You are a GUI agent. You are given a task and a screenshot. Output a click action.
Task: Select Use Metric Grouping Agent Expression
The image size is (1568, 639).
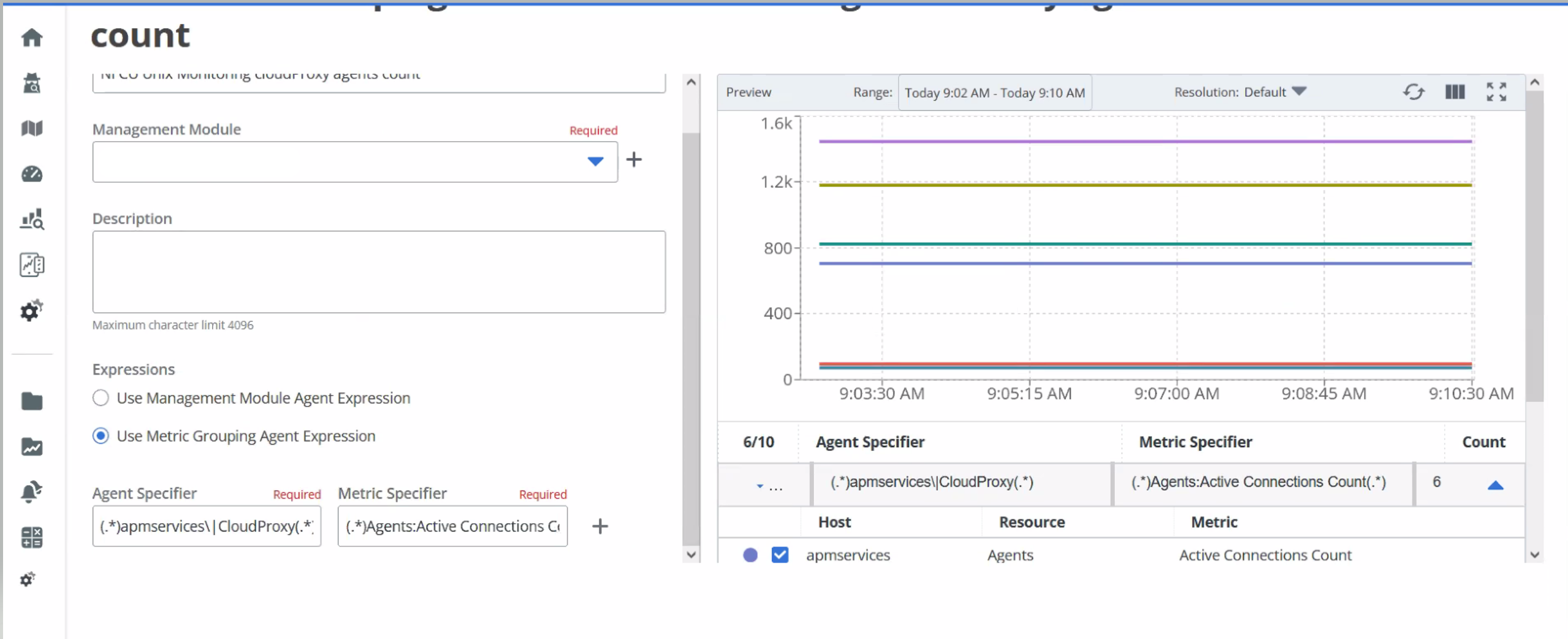click(101, 436)
